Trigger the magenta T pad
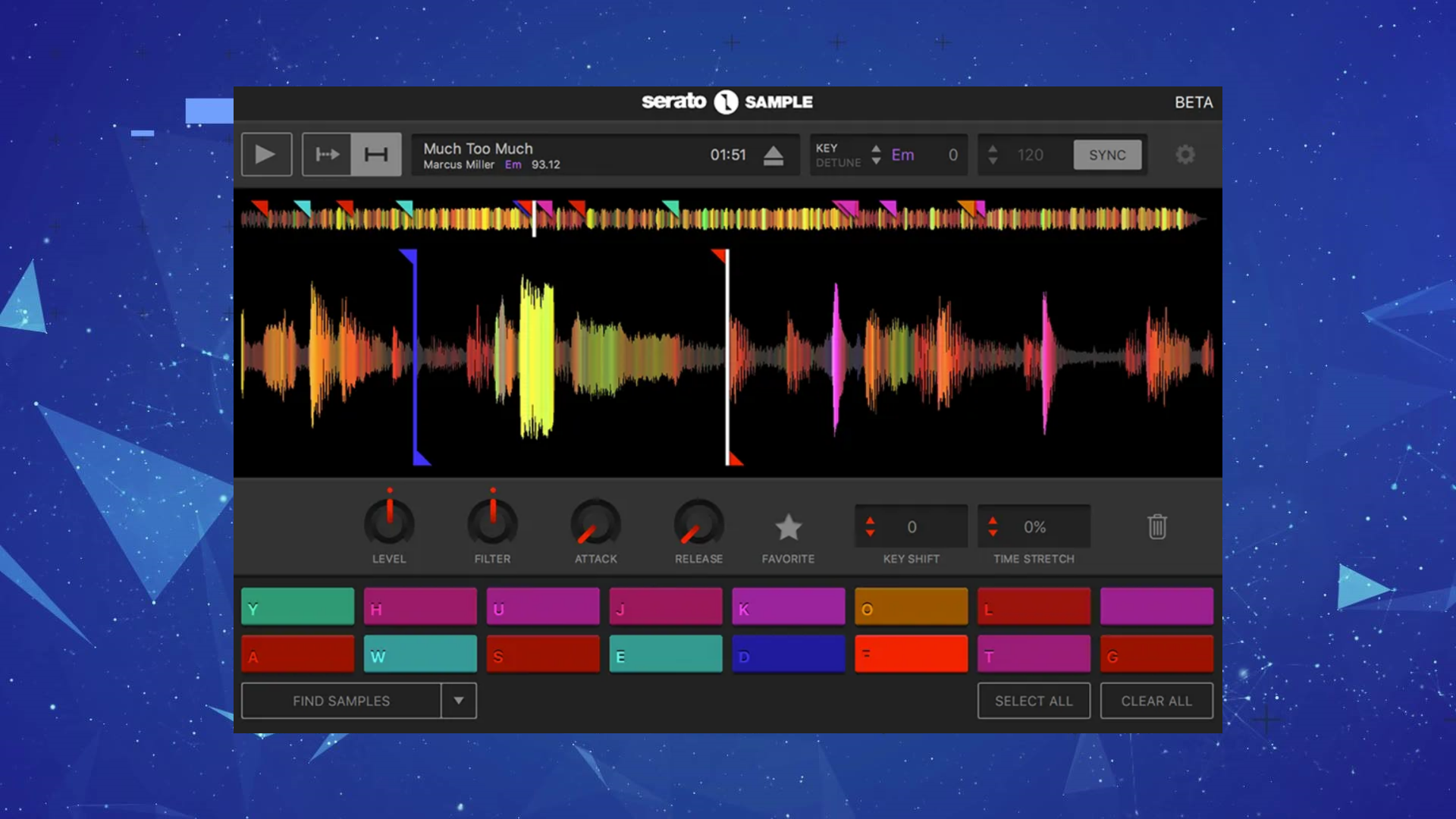The image size is (1456, 819). tap(1034, 654)
